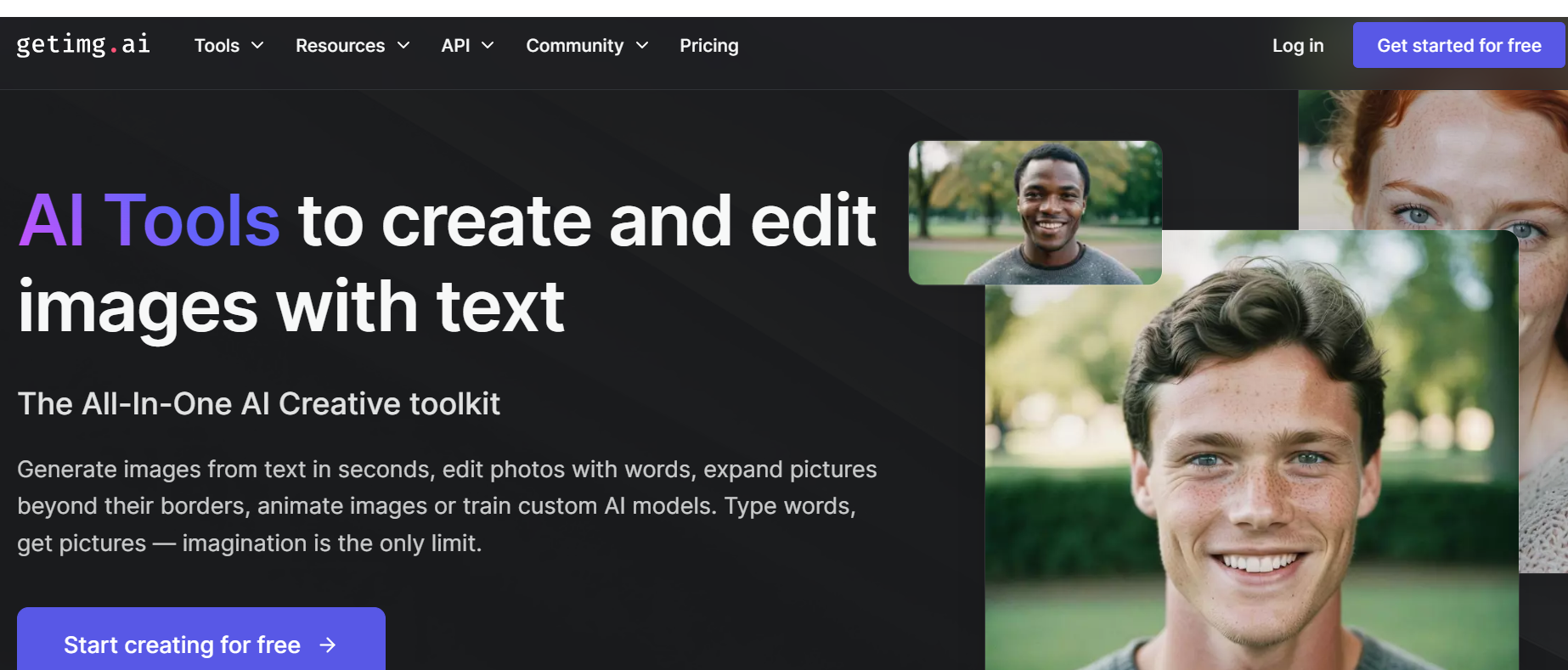Expand the Resources dropdown chevron
This screenshot has height=670, width=1568.
tap(403, 46)
